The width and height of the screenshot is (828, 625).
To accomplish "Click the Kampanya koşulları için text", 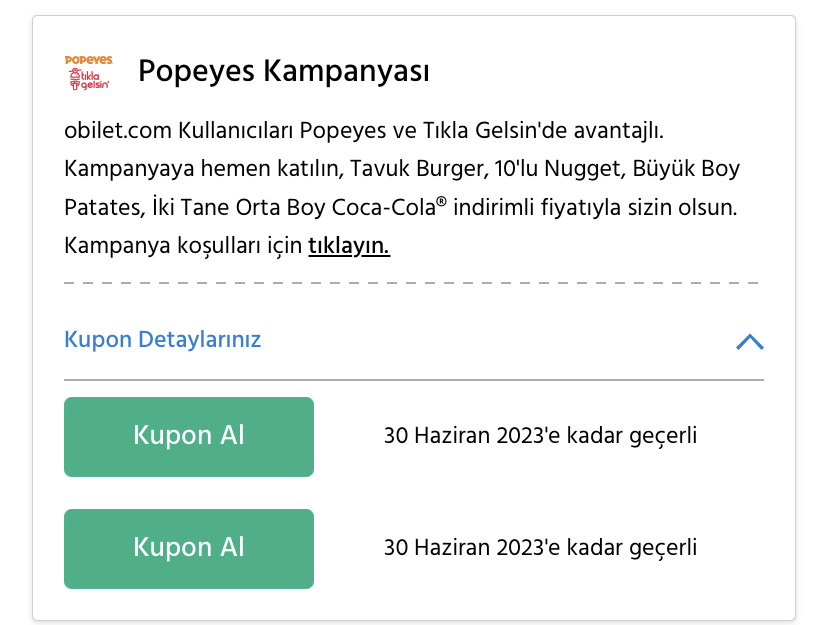I will point(183,246).
